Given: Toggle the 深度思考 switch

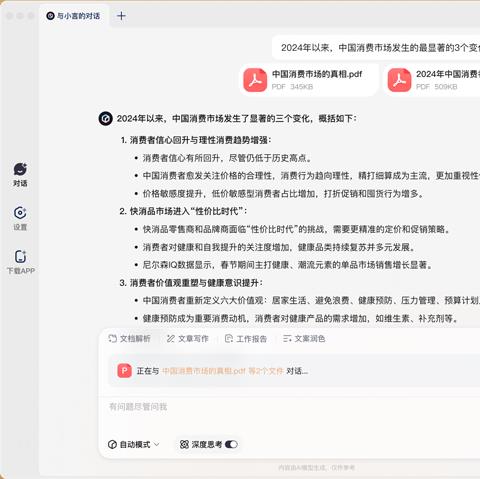Looking at the screenshot, I should 231,444.
